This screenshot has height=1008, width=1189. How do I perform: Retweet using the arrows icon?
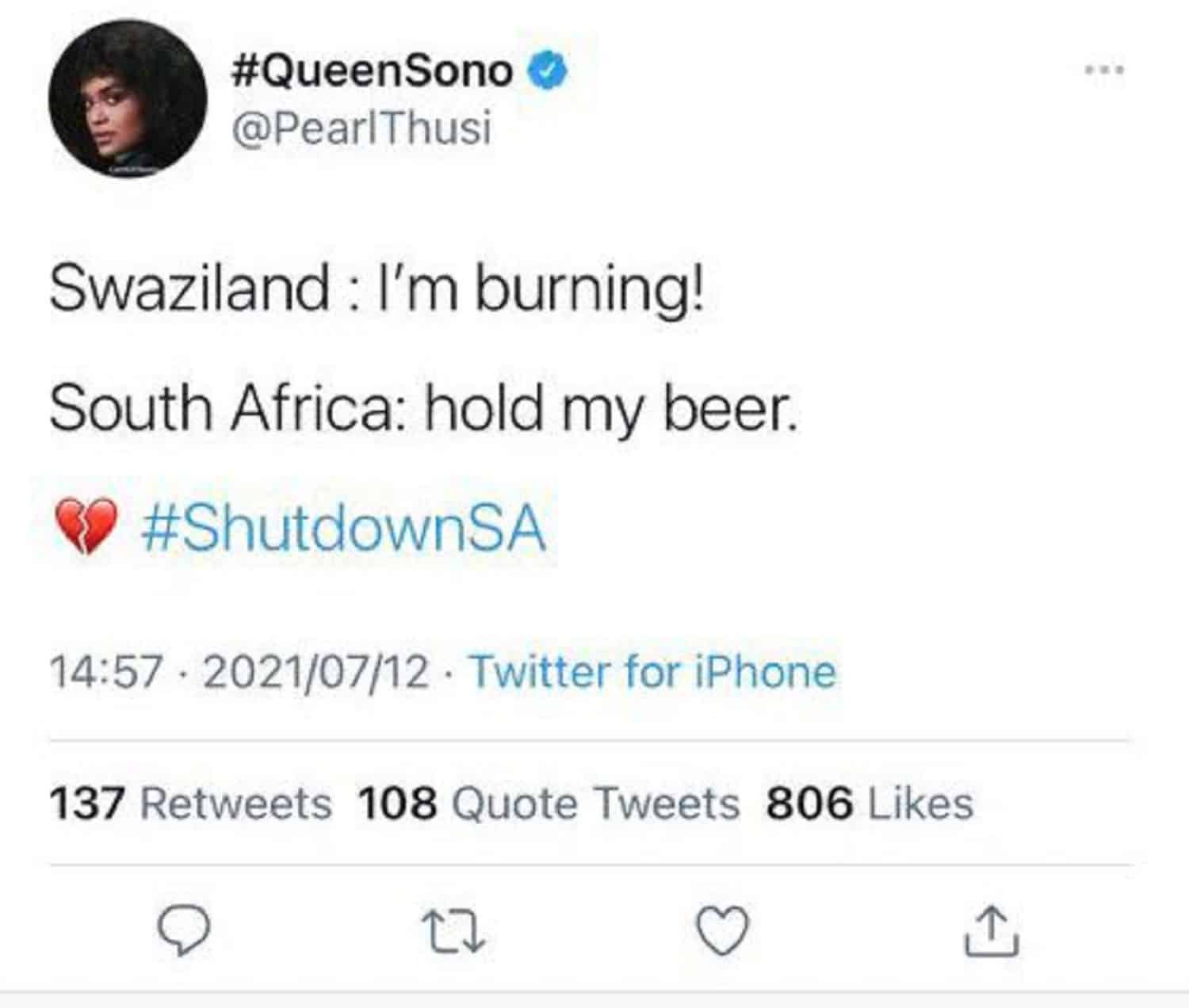click(x=453, y=932)
